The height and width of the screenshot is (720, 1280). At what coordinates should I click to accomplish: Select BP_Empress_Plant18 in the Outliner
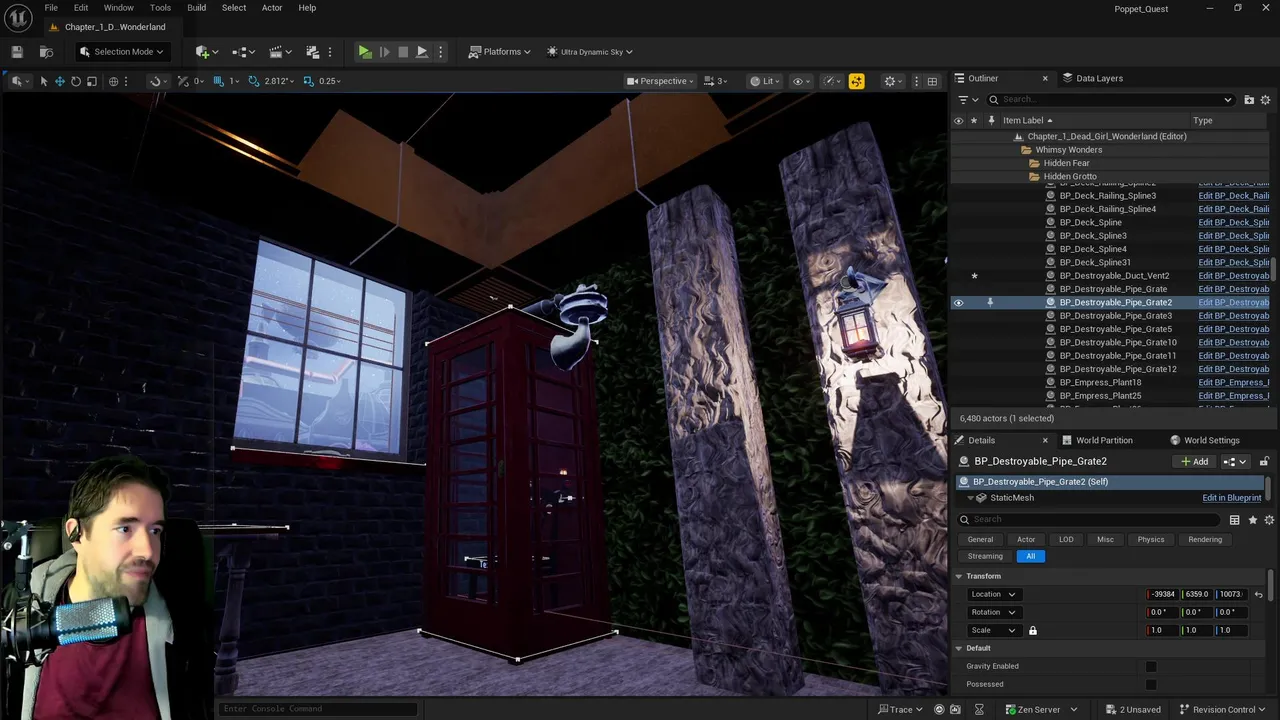click(x=1100, y=382)
